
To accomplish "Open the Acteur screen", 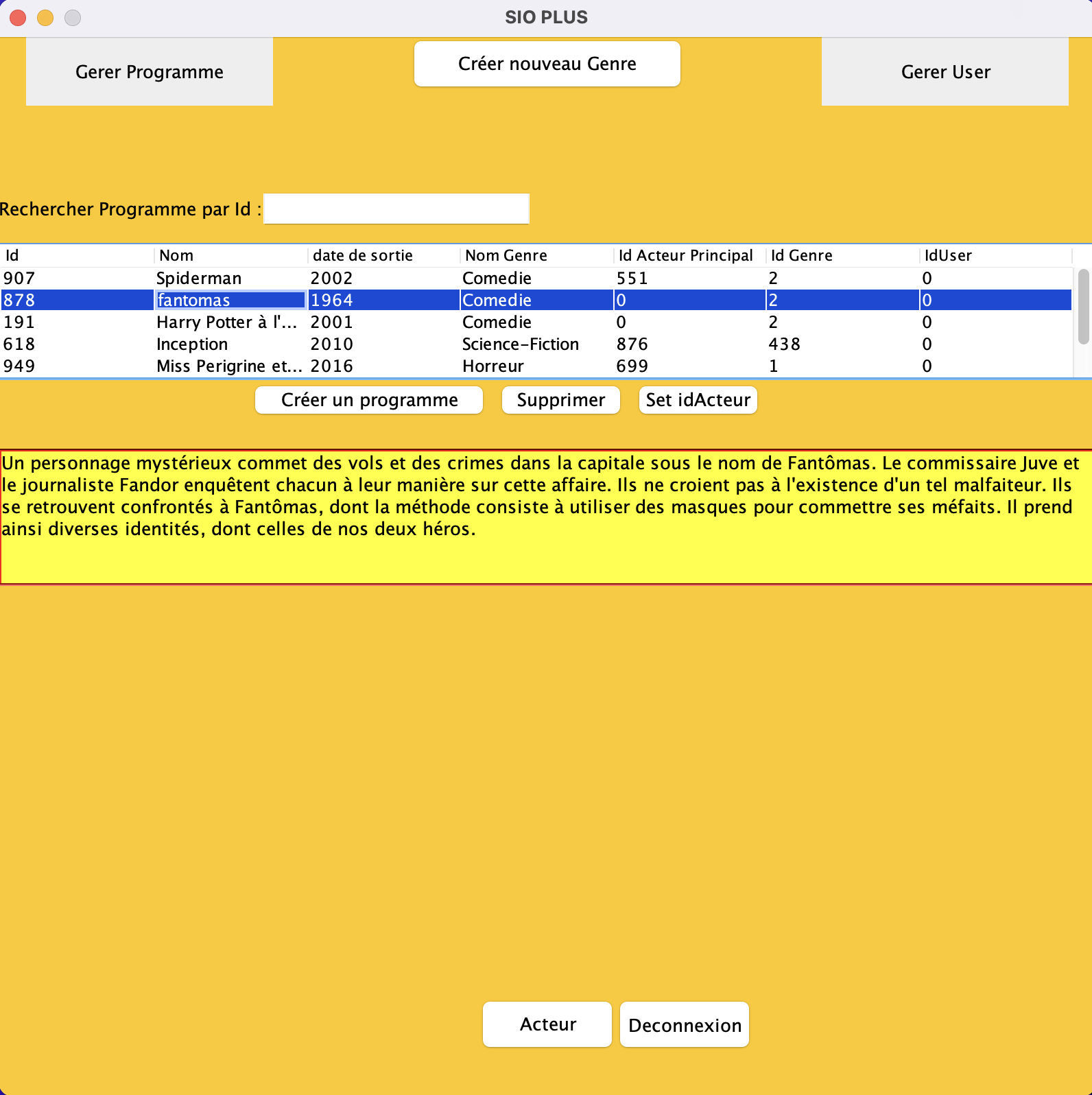I will coord(547,1024).
